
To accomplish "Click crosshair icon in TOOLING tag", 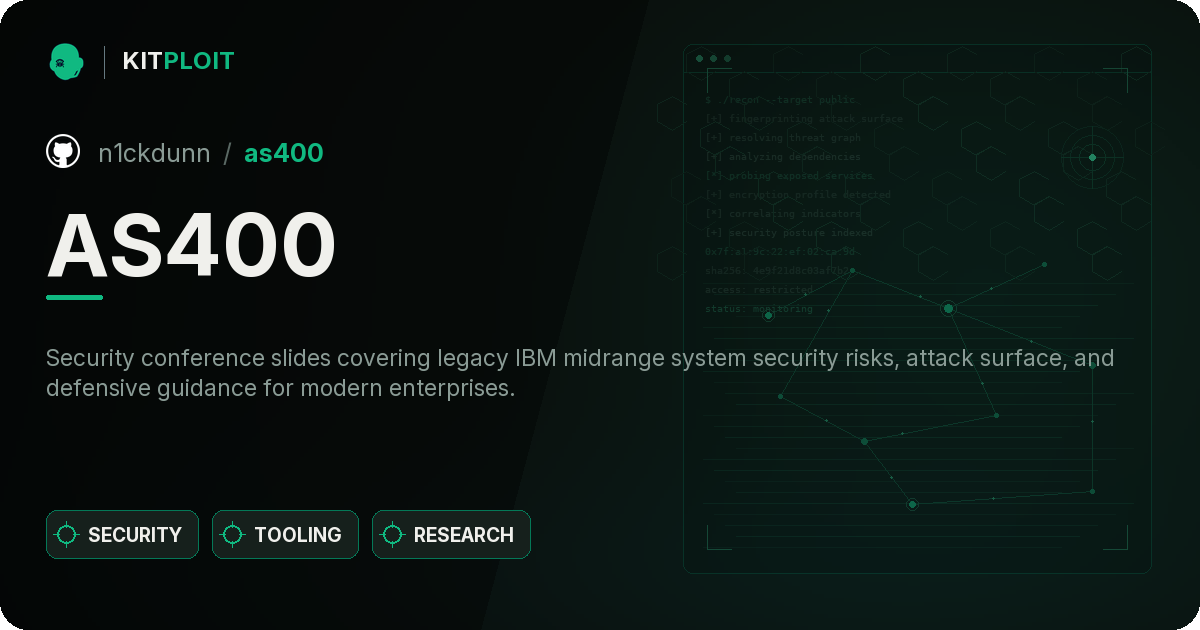I will point(233,535).
